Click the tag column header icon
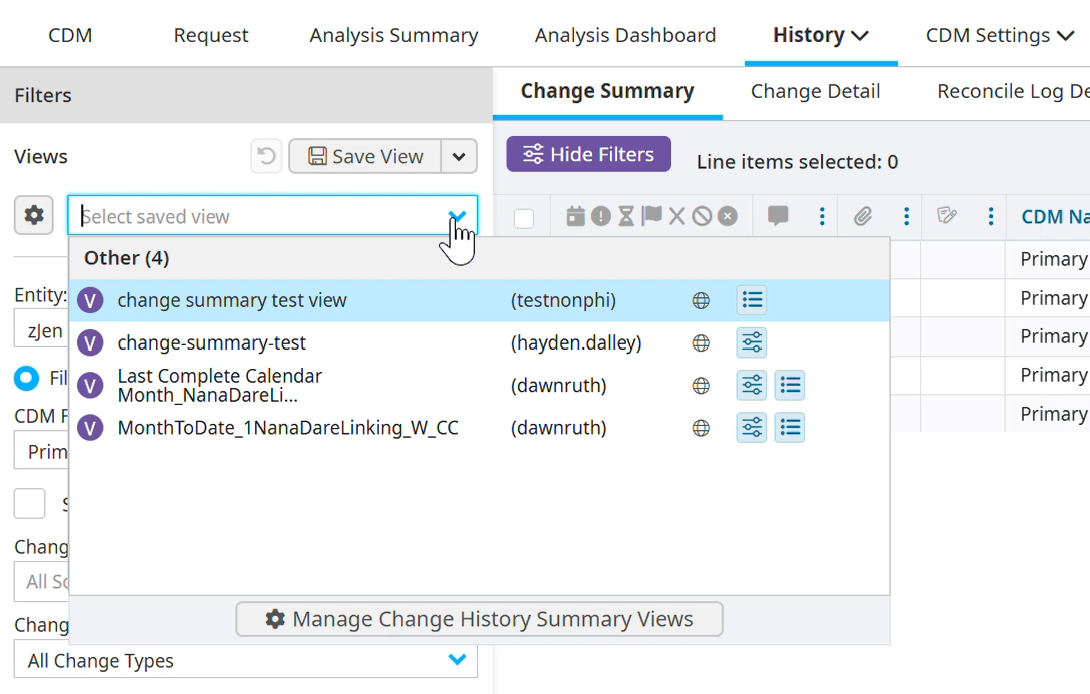Screen dimensions: 1090x694 click(947, 216)
